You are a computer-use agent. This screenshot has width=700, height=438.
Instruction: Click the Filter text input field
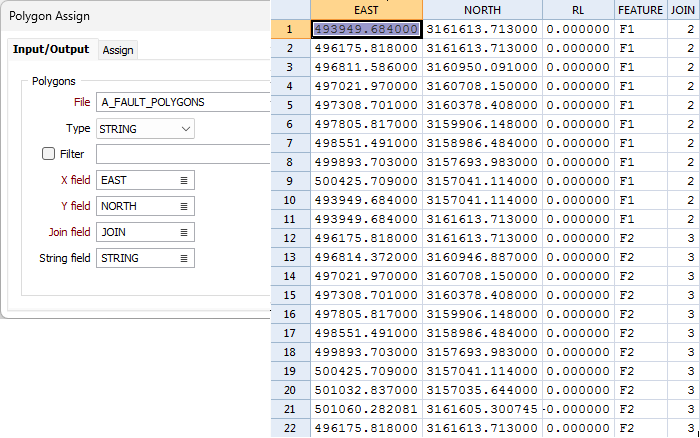(x=183, y=154)
